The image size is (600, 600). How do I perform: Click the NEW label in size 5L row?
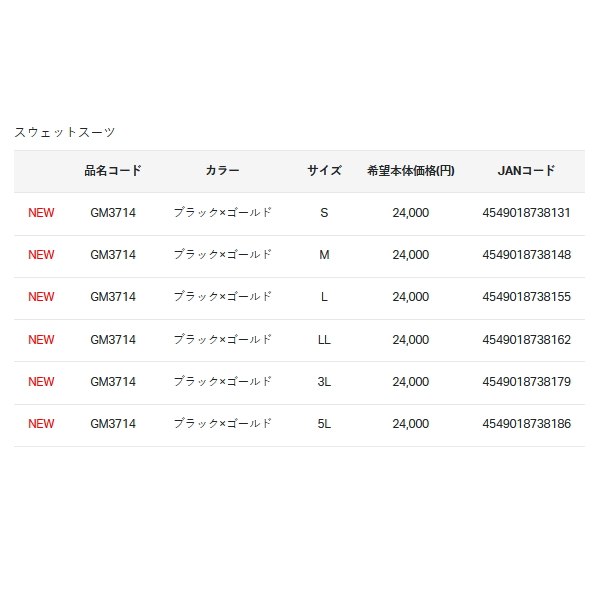point(41,424)
